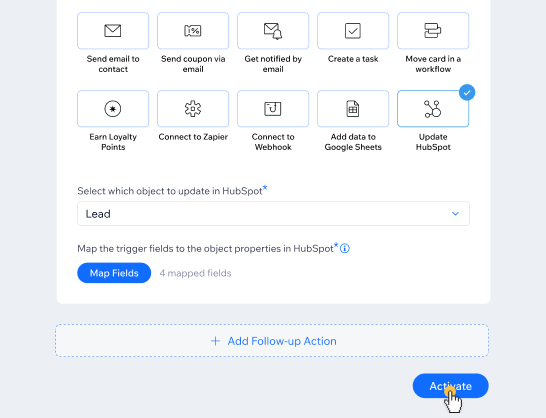Add a Follow-up Action
The image size is (546, 418).
tap(272, 341)
